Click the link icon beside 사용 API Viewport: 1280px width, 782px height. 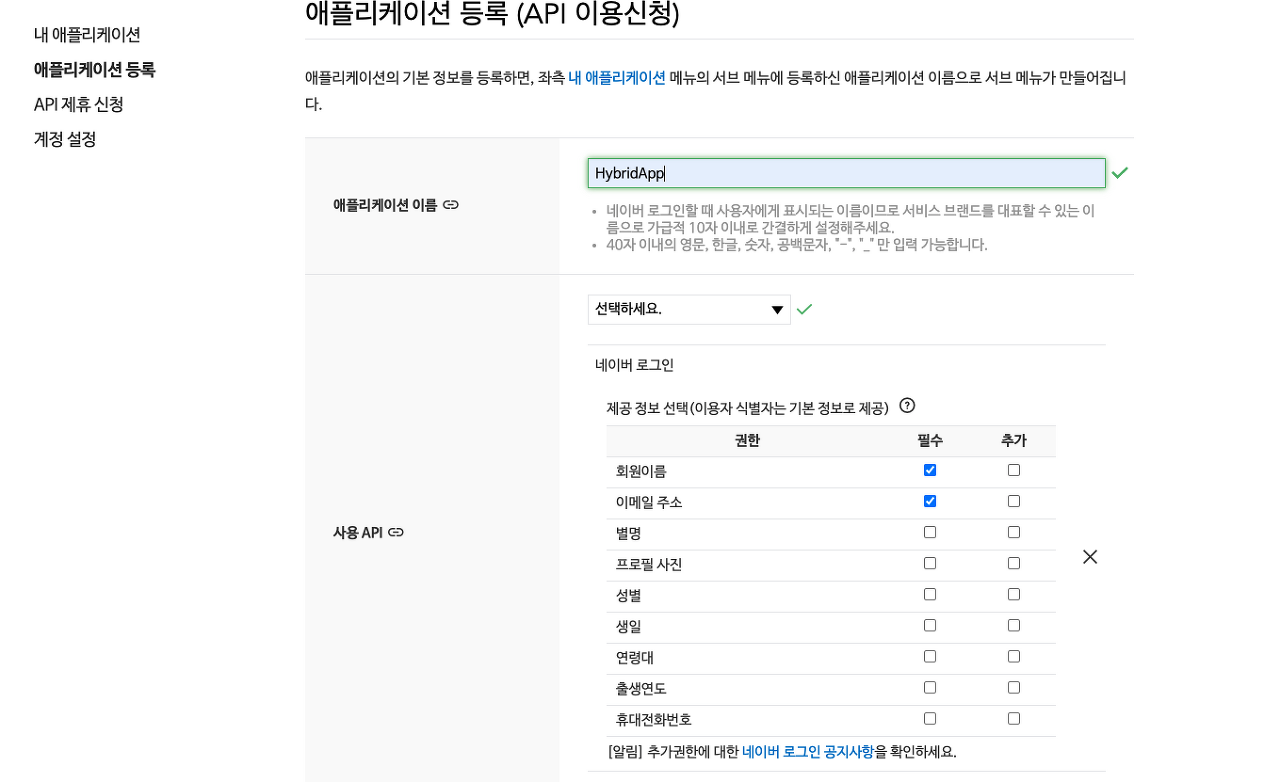396,533
